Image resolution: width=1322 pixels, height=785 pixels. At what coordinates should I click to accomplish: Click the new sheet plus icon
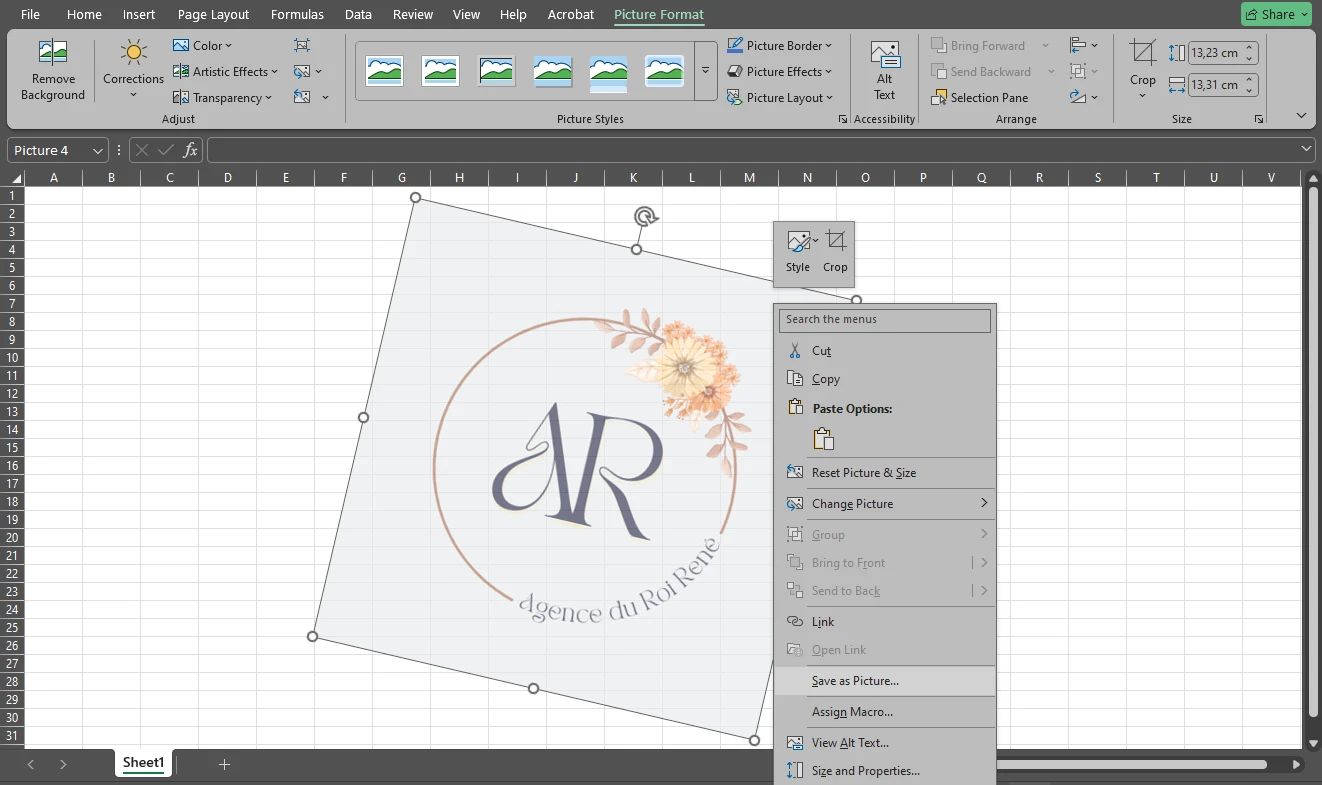click(x=224, y=764)
